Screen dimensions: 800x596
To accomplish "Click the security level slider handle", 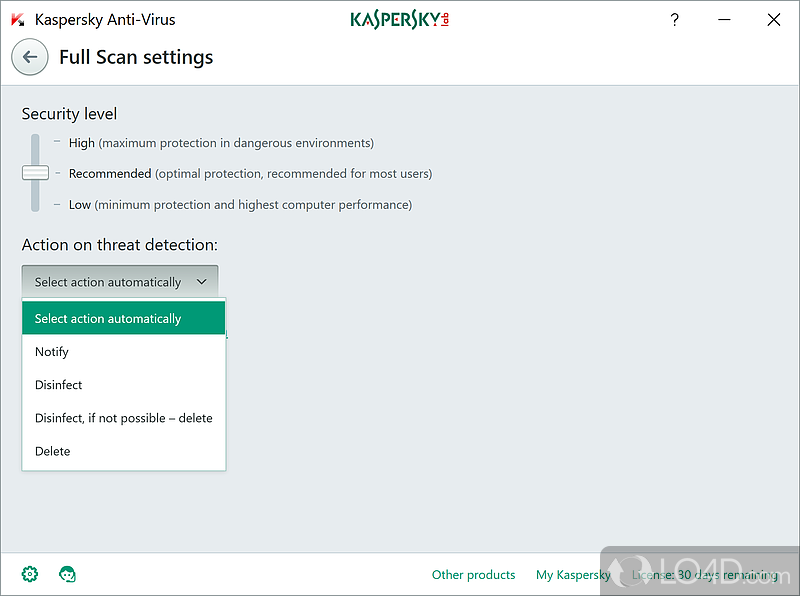I will (35, 173).
